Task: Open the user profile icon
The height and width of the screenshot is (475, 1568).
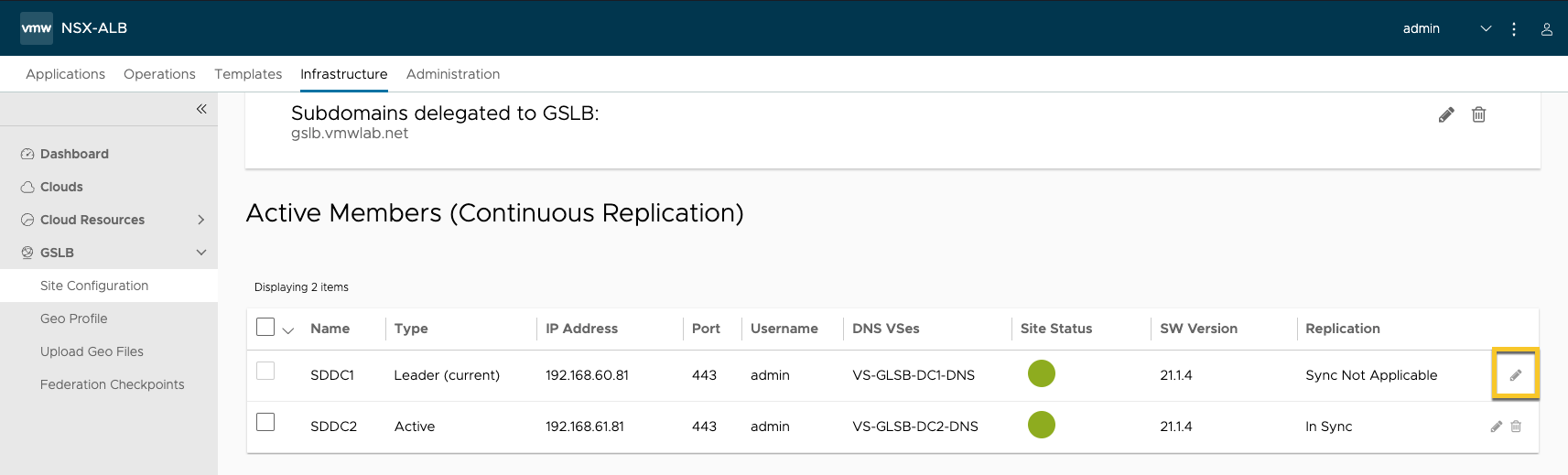Action: click(x=1547, y=29)
